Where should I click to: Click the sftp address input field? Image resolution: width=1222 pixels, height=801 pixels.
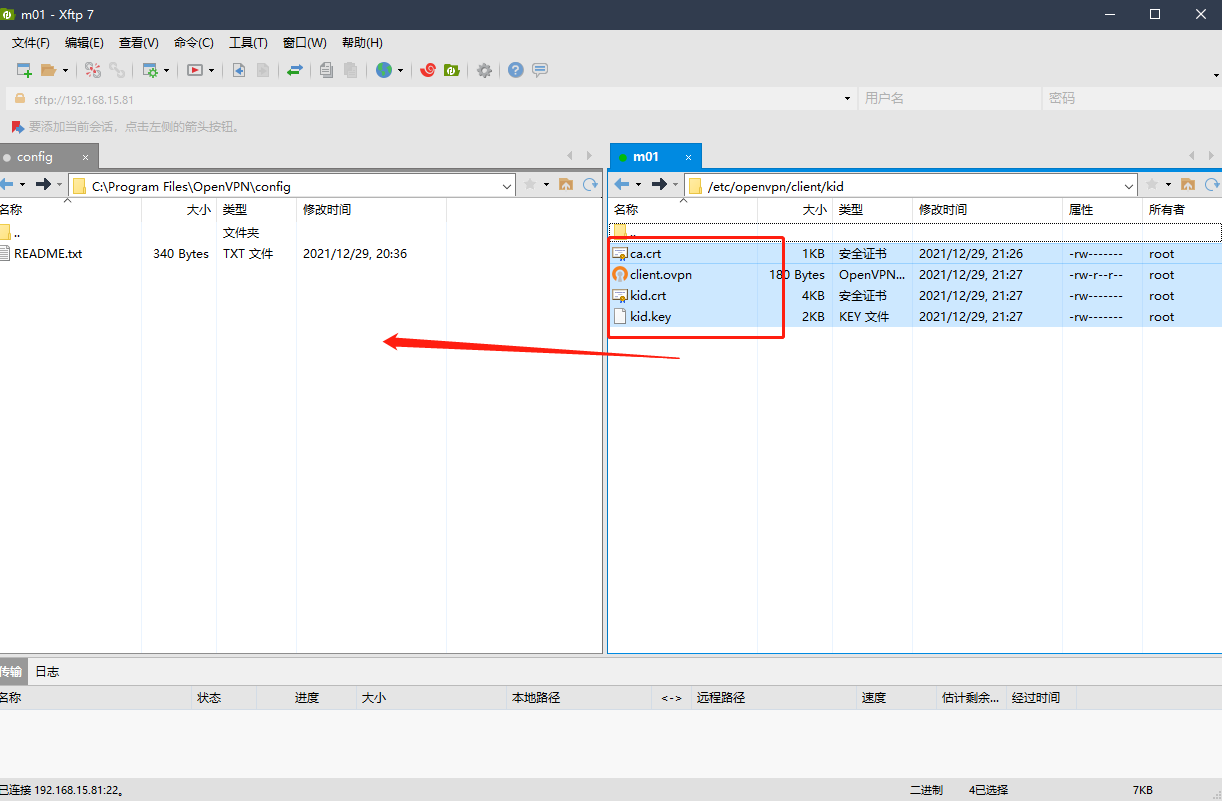pos(430,99)
